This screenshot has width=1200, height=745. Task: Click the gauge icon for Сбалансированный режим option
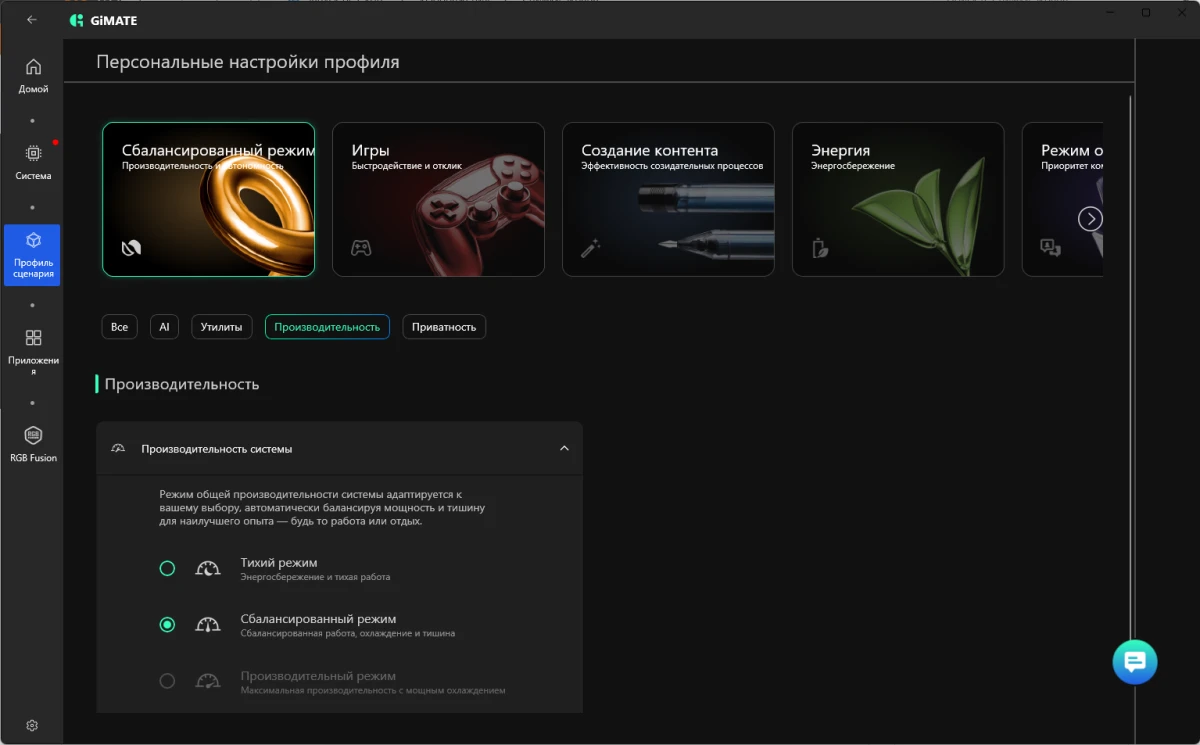207,625
